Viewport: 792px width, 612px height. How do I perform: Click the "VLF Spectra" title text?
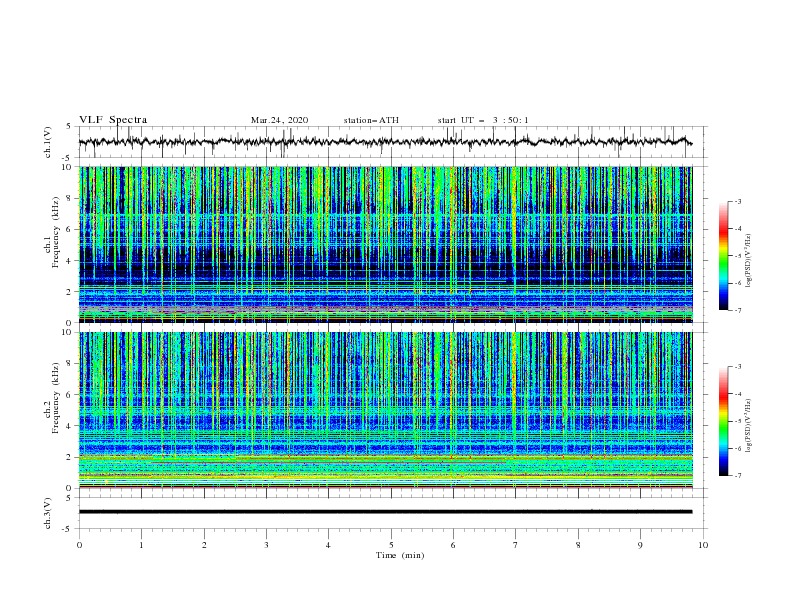(x=113, y=120)
